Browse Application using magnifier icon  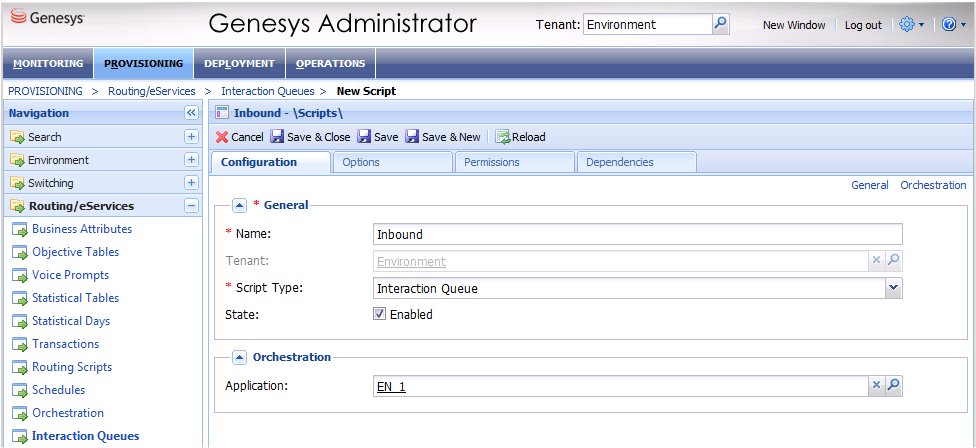(893, 385)
